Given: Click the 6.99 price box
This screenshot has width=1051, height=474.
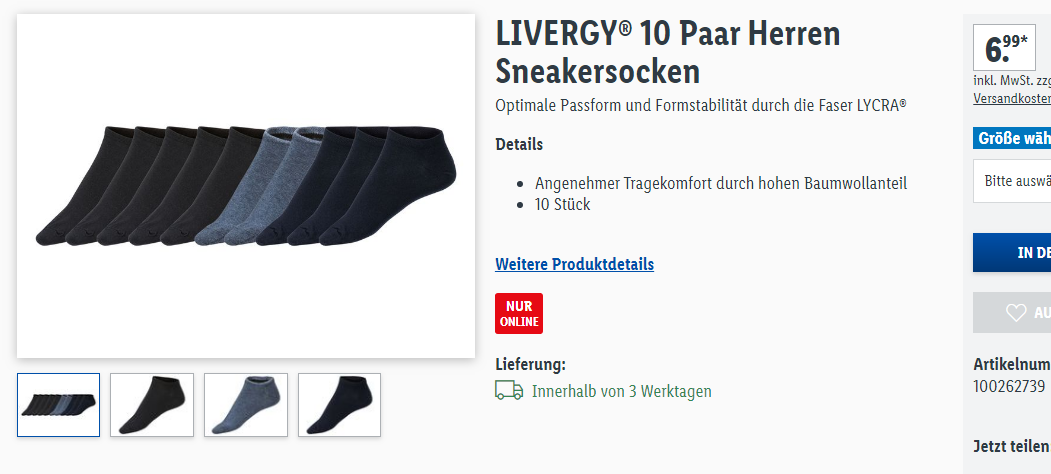Looking at the screenshot, I should point(1004,48).
